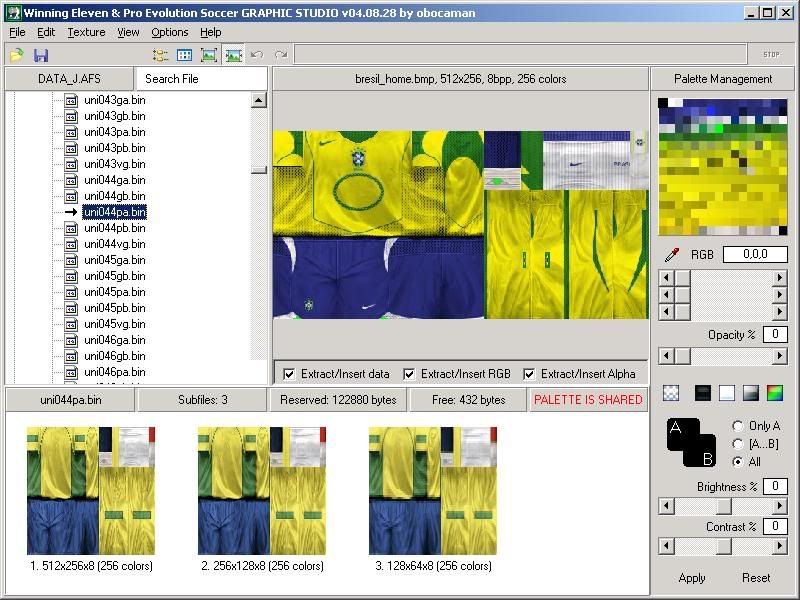The image size is (800, 600).
Task: Click the Brightness % input field
Action: (775, 486)
